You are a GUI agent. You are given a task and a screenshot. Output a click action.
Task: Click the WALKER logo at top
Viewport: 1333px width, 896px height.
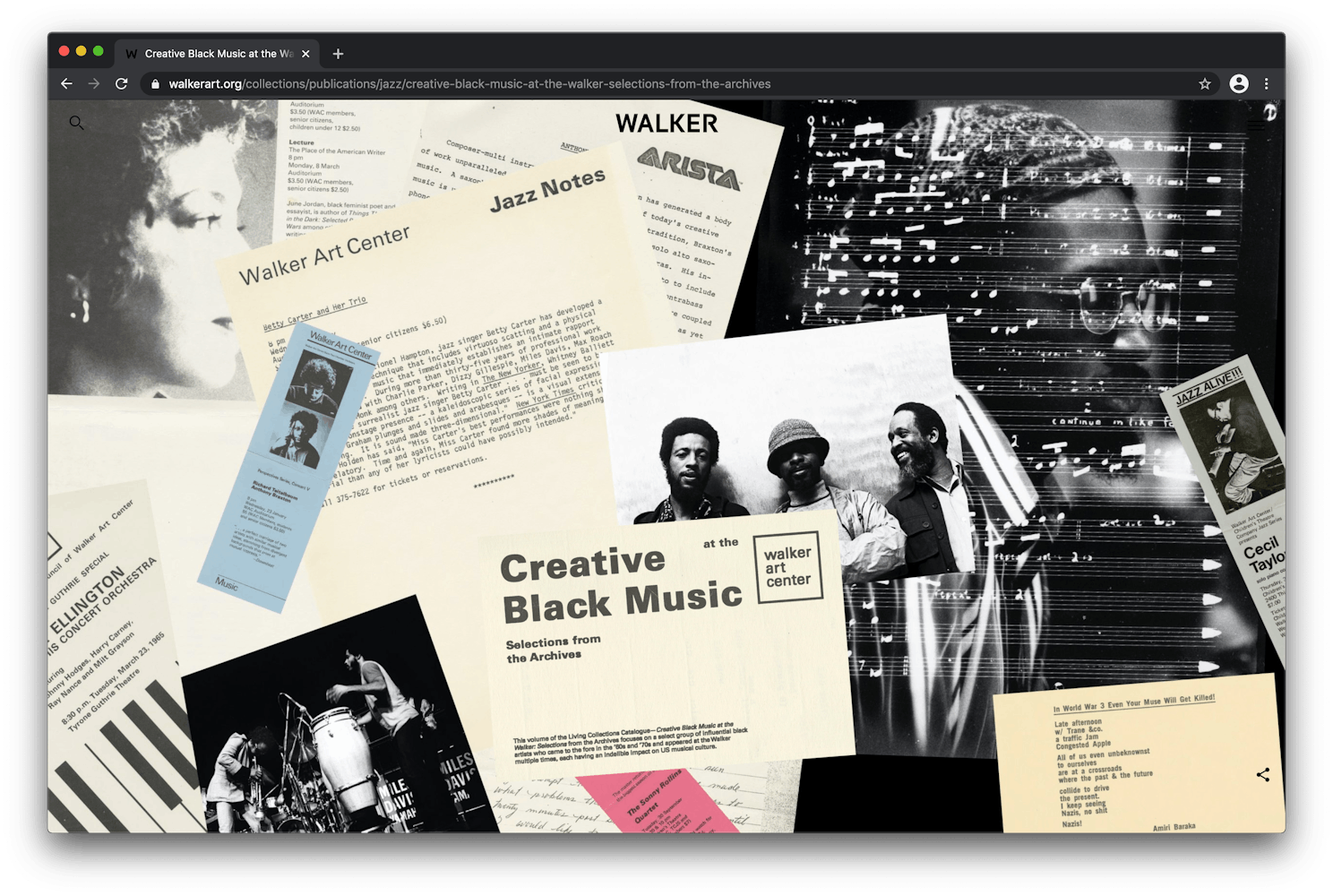tap(666, 124)
